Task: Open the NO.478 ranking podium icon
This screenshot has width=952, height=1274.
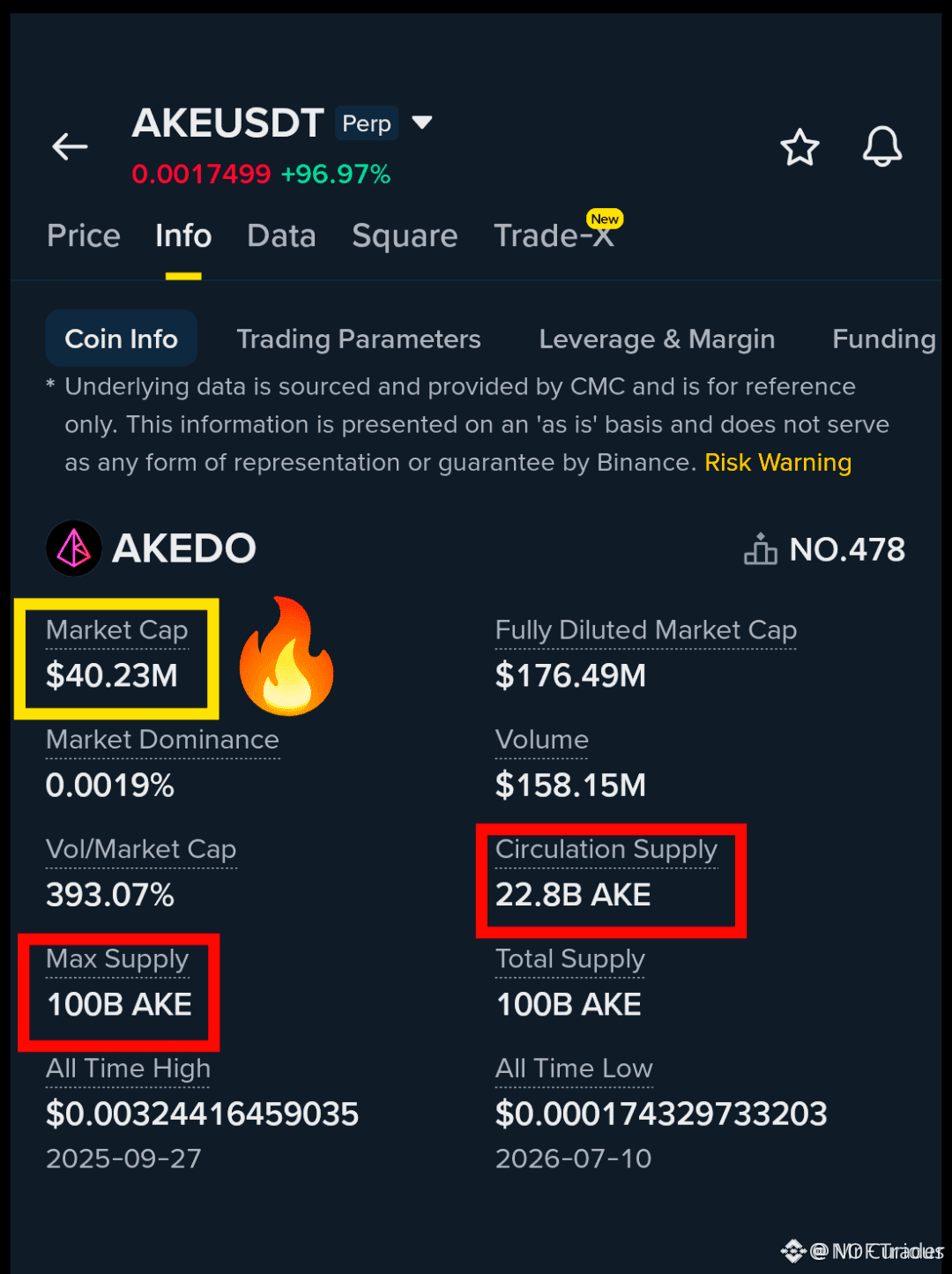Action: pyautogui.click(x=760, y=548)
